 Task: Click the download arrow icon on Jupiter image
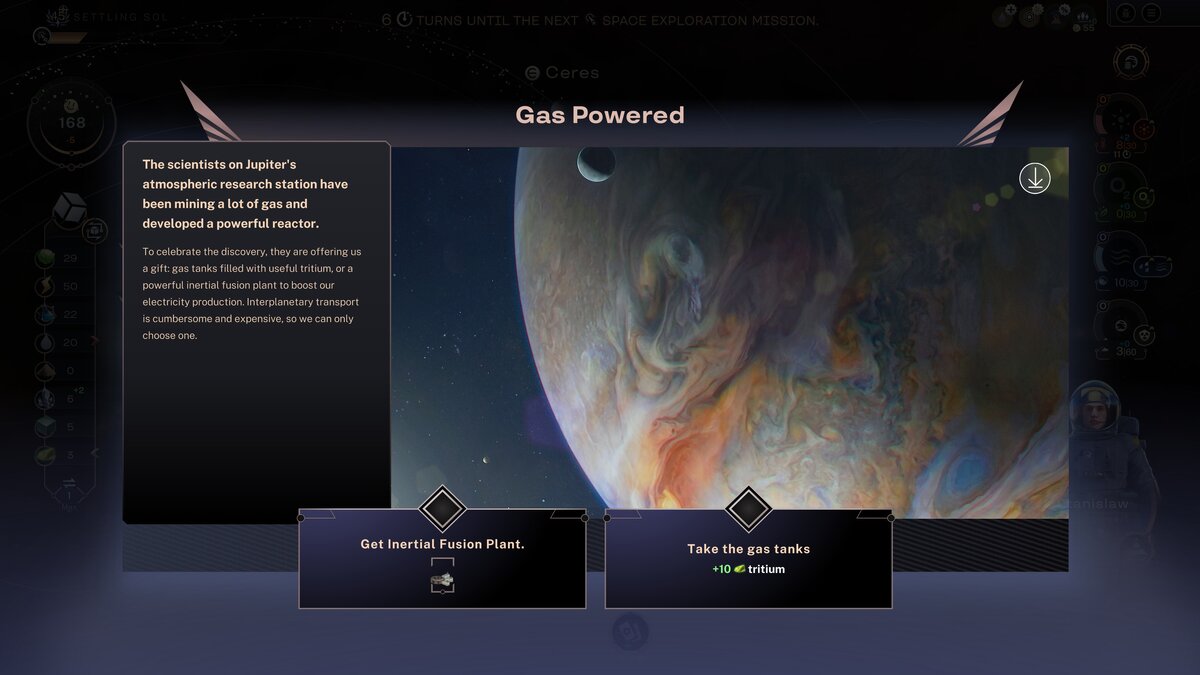click(1034, 179)
